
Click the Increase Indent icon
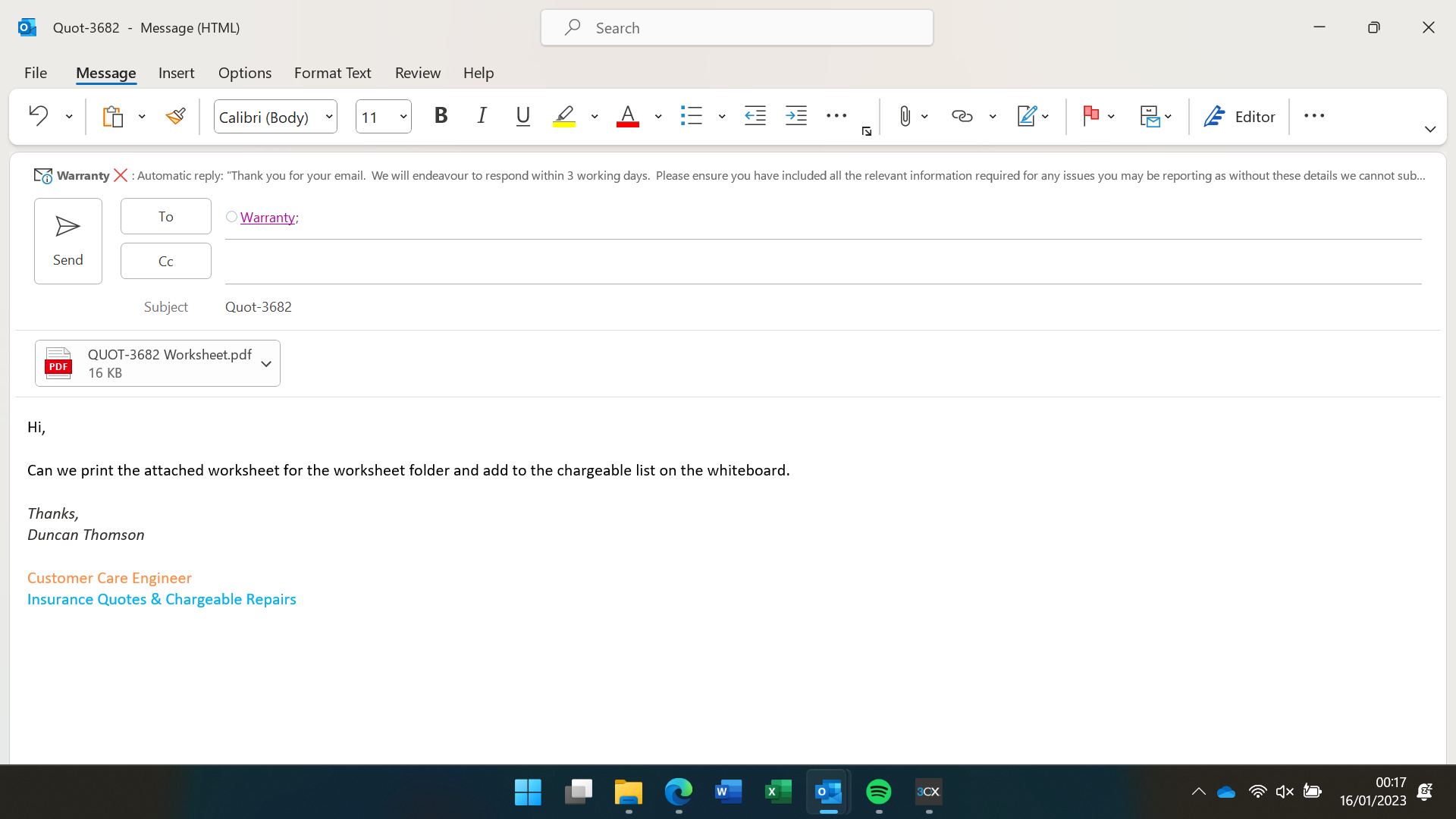(x=795, y=116)
